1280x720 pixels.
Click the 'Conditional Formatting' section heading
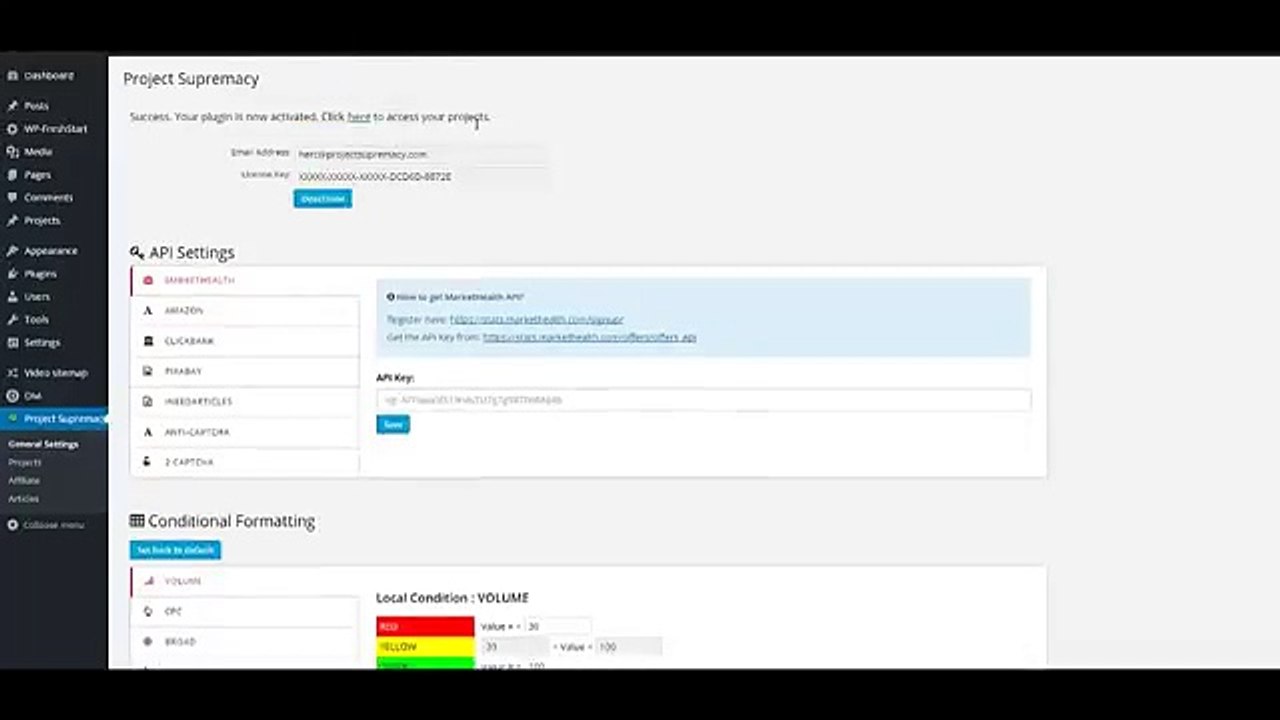pyautogui.click(x=231, y=521)
